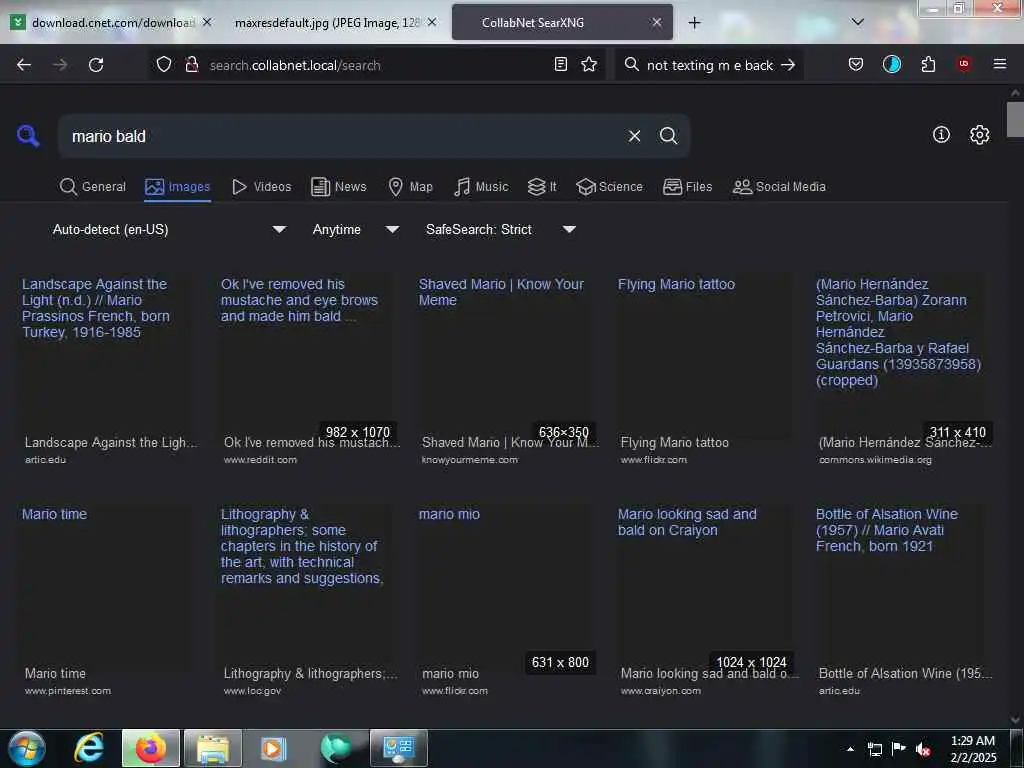This screenshot has width=1024, height=768.
Task: Click the muted volume tray icon
Action: (922, 750)
